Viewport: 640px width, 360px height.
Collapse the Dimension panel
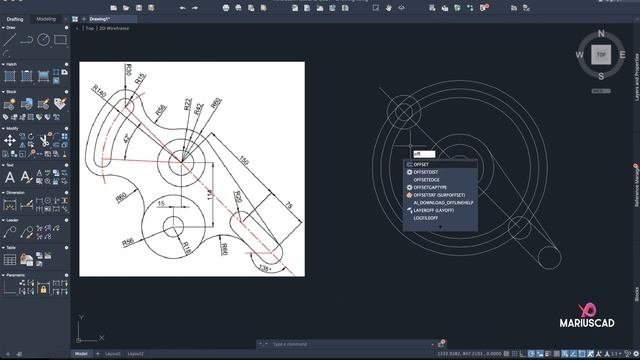pos(3,193)
